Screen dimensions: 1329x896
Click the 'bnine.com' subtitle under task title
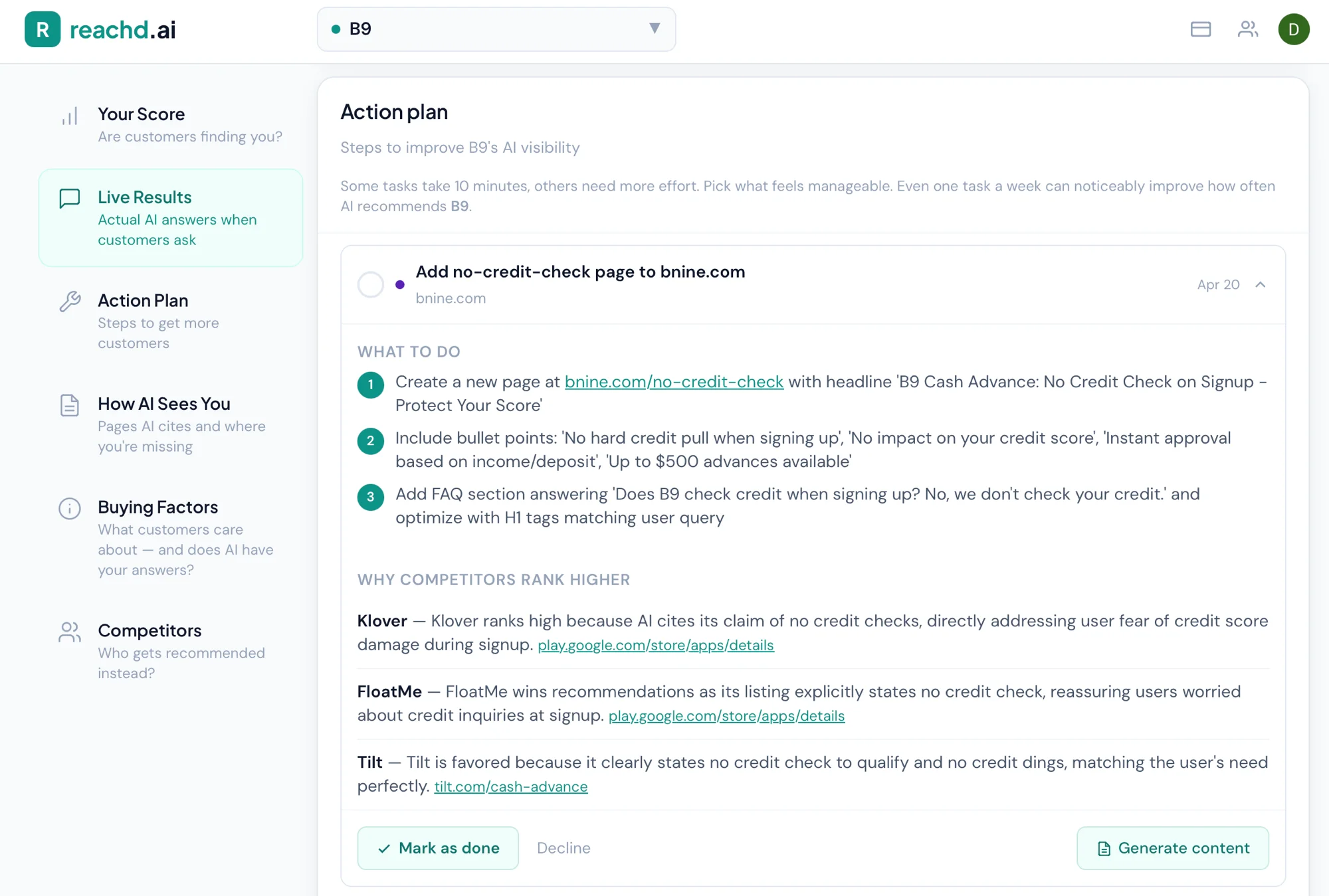[451, 298]
